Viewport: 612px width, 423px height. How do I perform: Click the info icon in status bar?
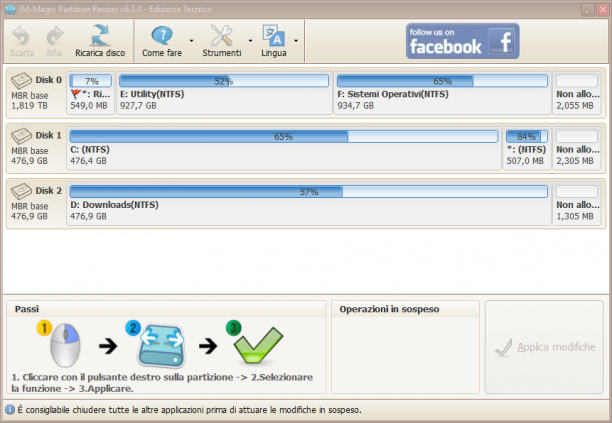coord(10,410)
